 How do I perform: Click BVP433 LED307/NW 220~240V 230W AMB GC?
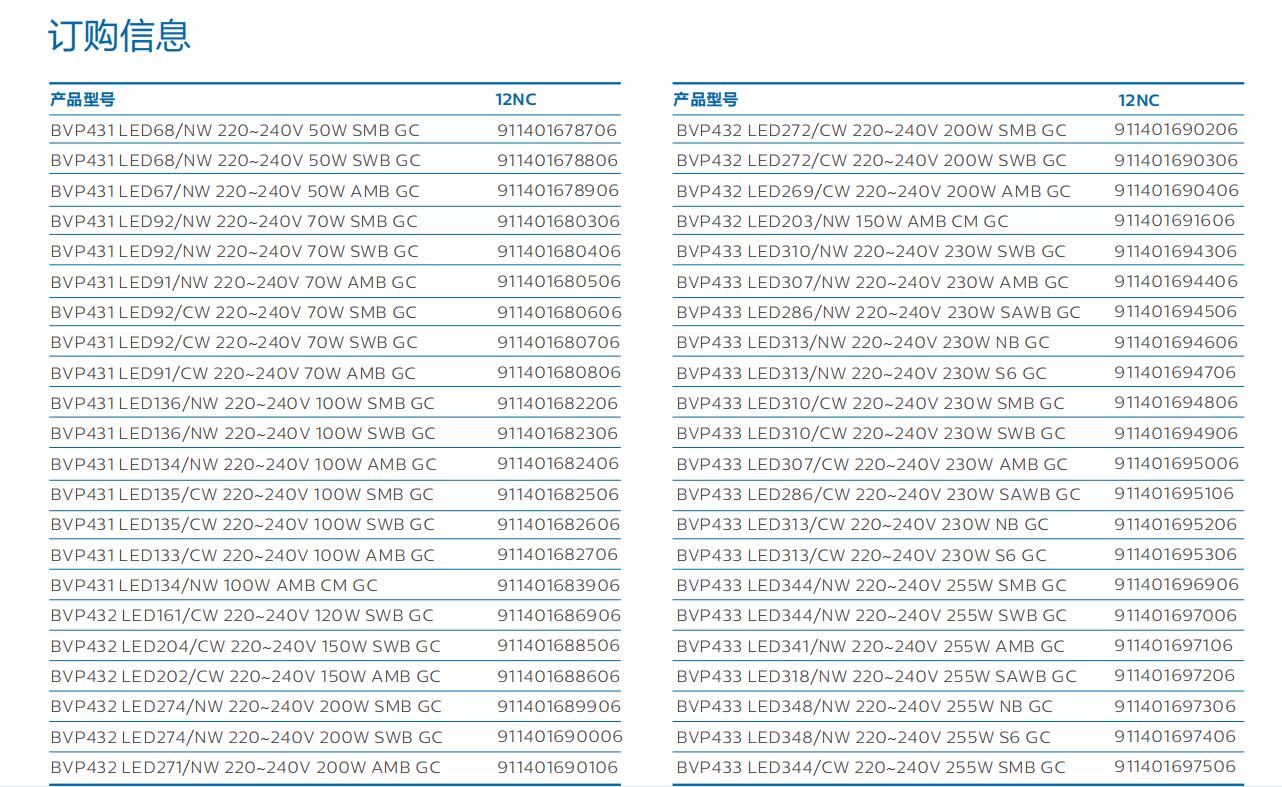point(872,282)
